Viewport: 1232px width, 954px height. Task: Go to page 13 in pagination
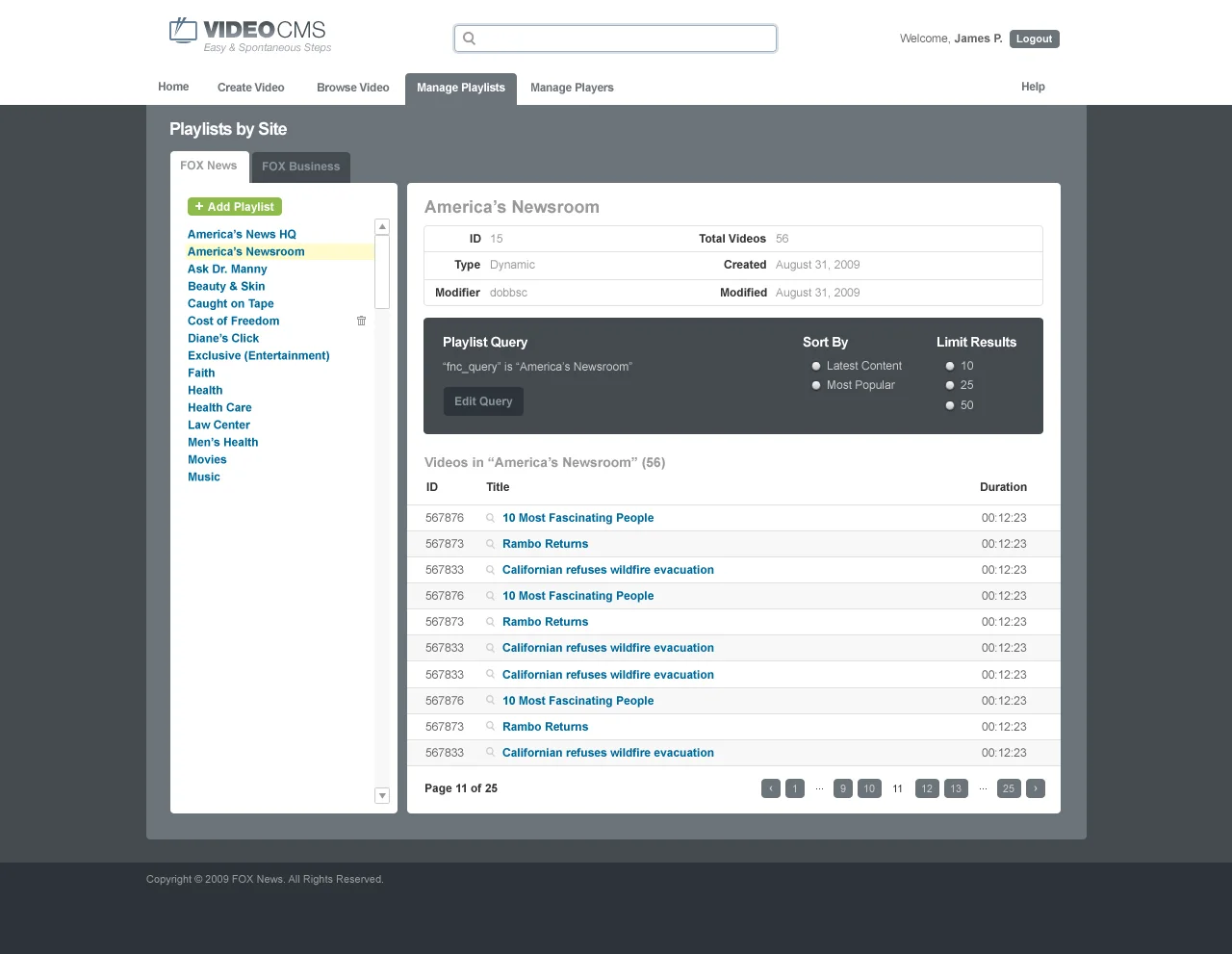[x=956, y=788]
